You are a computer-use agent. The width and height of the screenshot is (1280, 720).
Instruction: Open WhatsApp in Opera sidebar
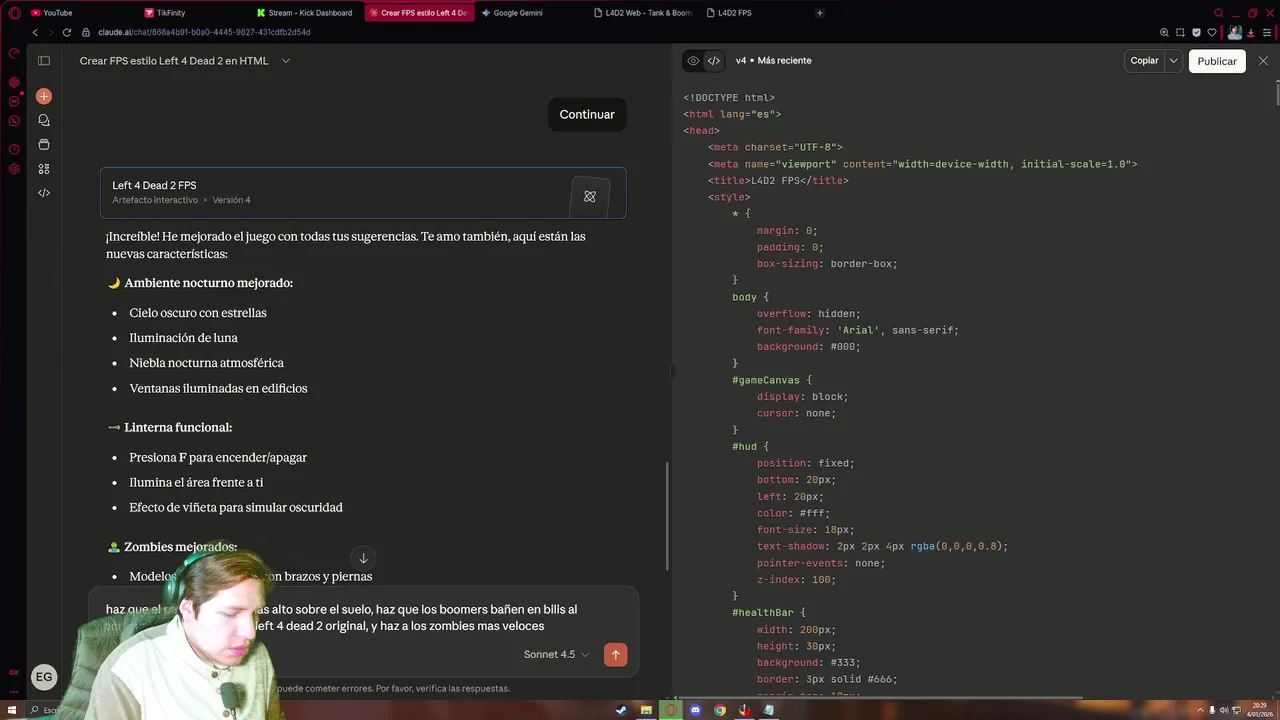(14, 121)
